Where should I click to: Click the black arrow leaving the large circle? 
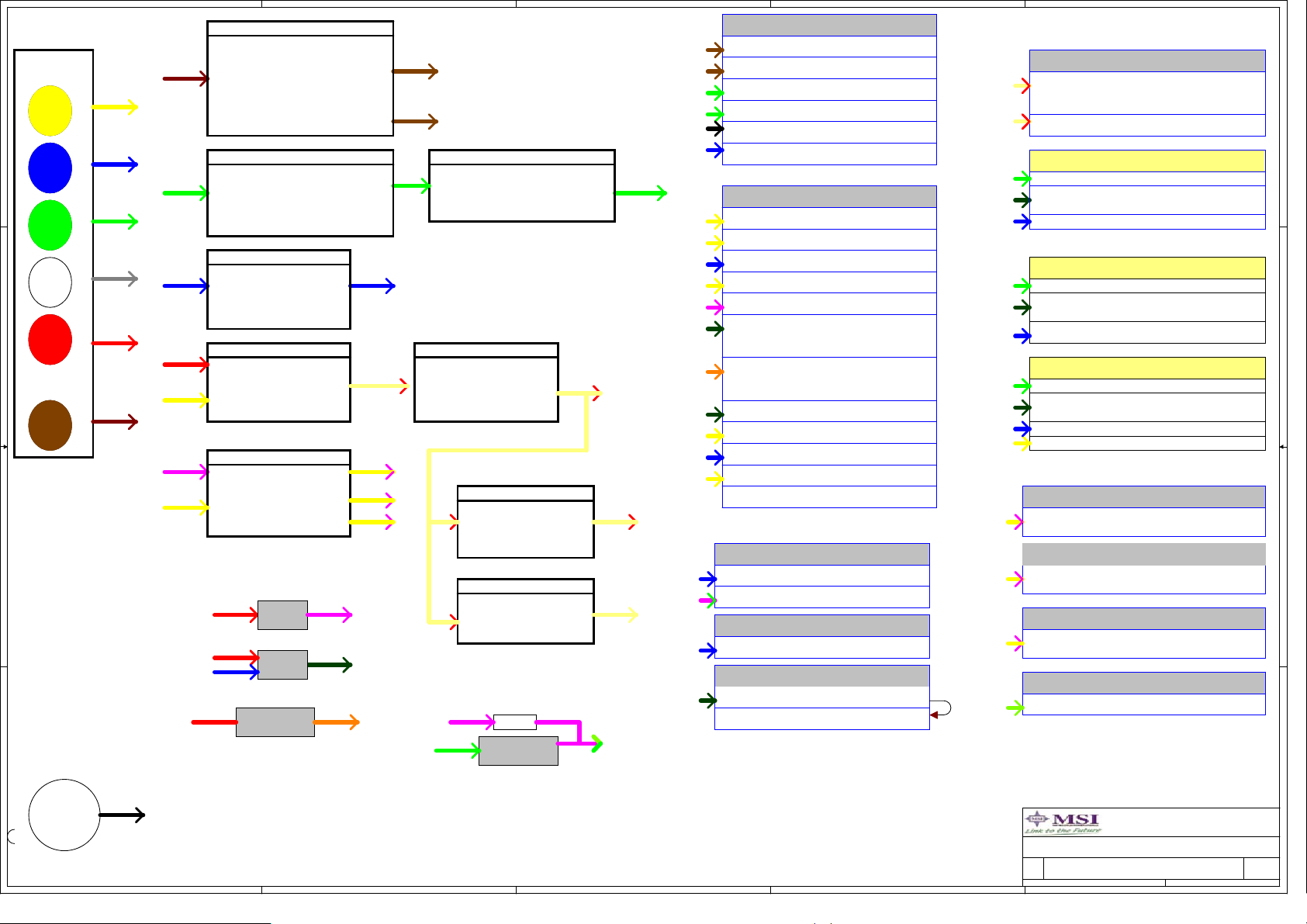pos(123,815)
